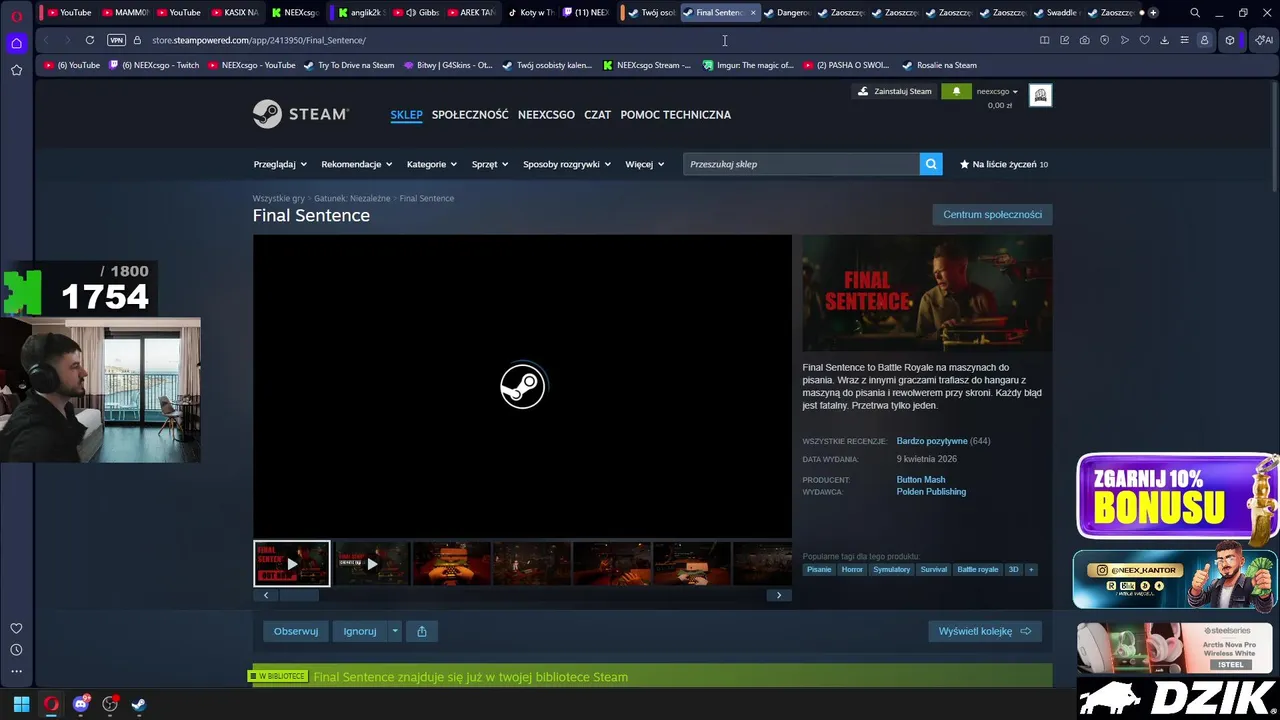Open sidebar heart icon at bottom
This screenshot has width=1280, height=720.
coord(16,628)
